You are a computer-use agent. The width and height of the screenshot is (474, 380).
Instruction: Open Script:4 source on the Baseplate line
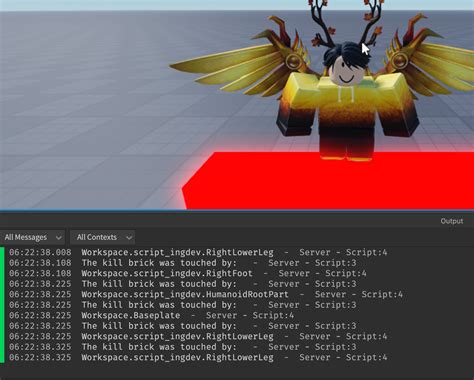(273, 315)
